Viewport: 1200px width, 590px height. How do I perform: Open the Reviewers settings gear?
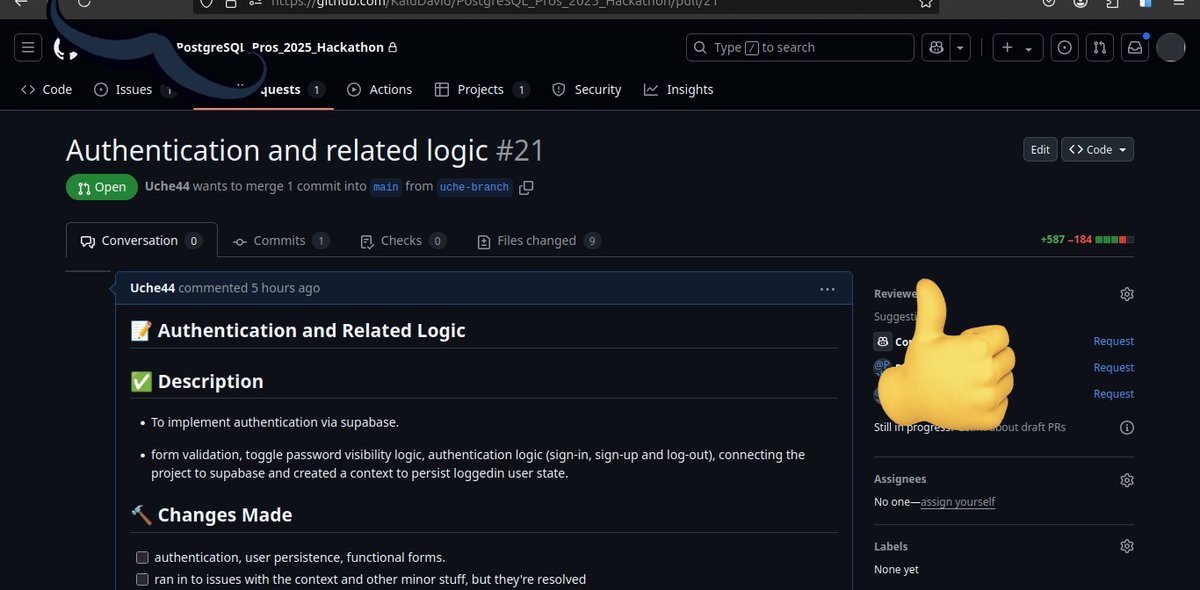tap(1127, 294)
